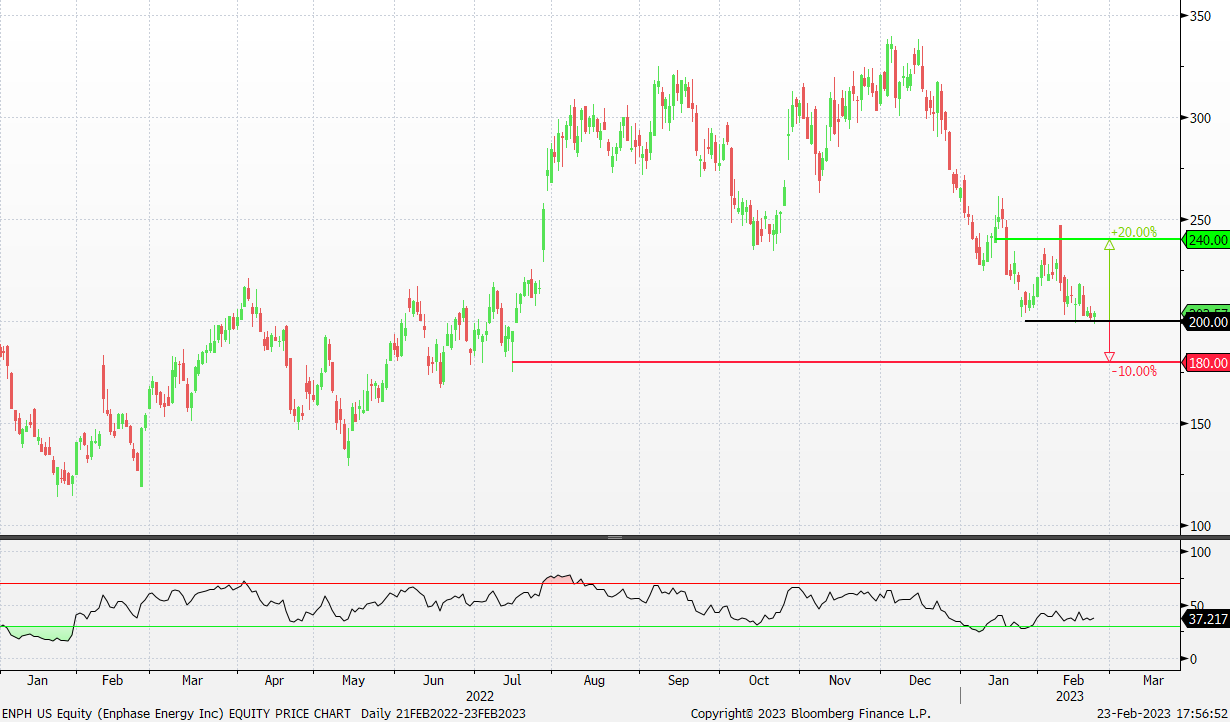Select the 37.217 RSI value tag
This screenshot has width=1230, height=722.
[1206, 620]
